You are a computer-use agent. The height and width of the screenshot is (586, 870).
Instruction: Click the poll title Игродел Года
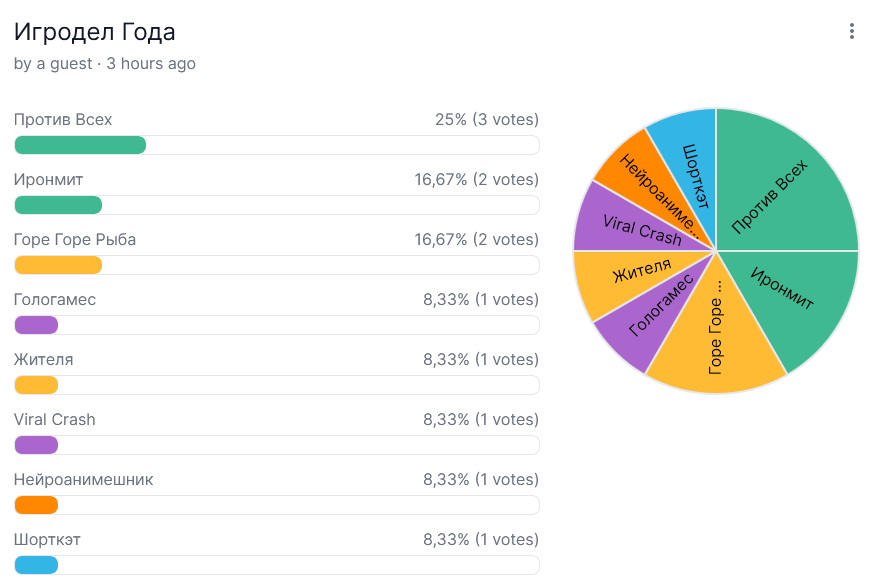point(95,32)
